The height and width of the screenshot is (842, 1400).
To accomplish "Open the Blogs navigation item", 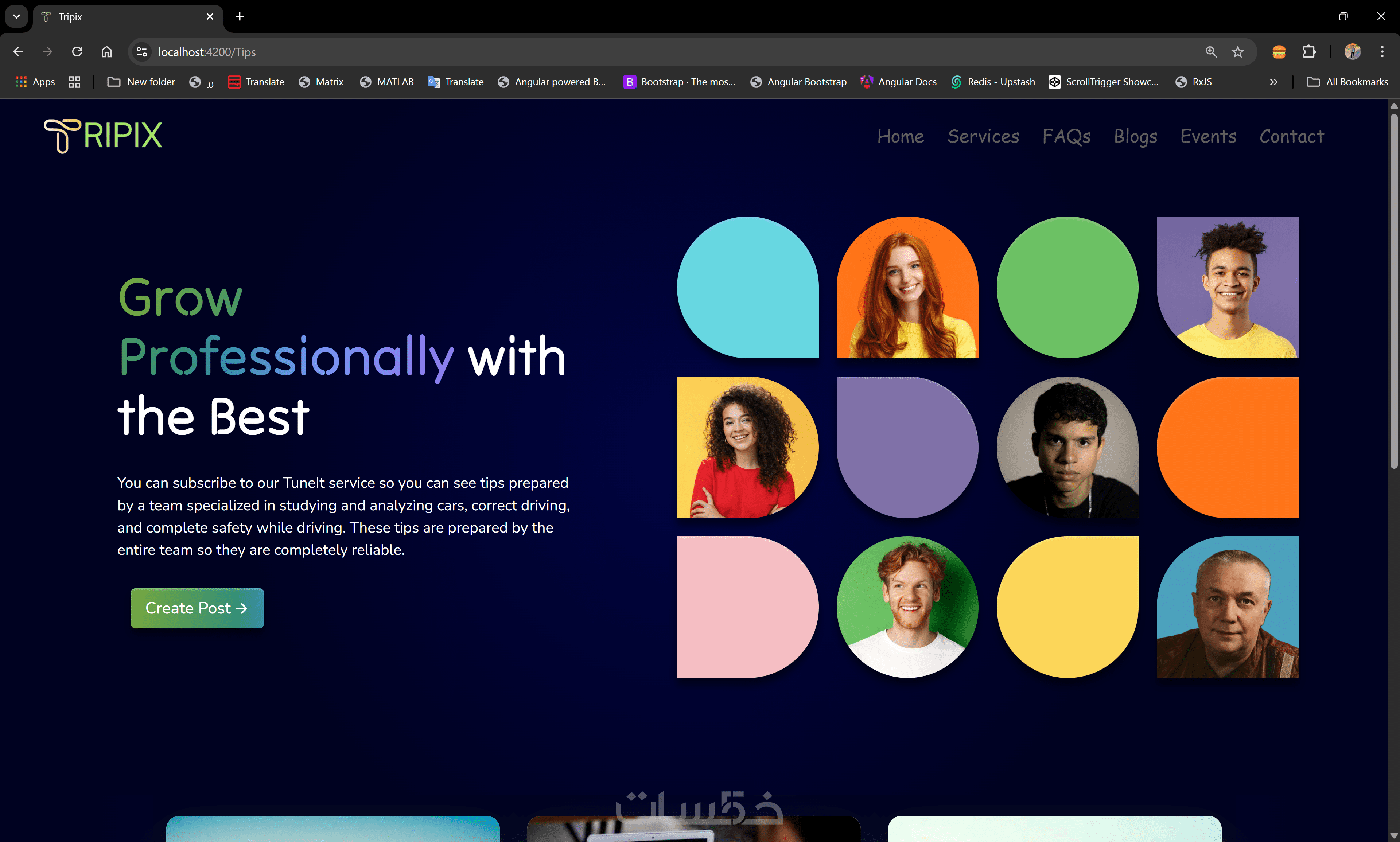I will [x=1135, y=136].
